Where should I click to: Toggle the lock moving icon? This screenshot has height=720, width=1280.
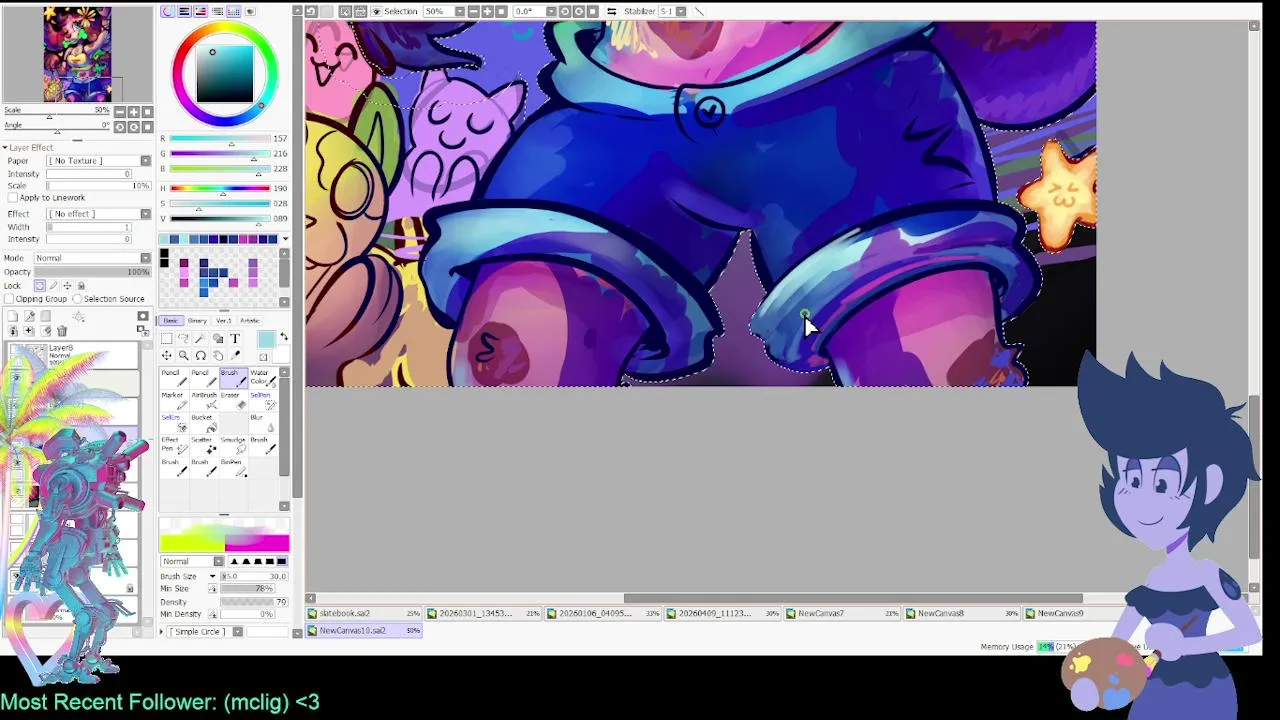pos(67,286)
